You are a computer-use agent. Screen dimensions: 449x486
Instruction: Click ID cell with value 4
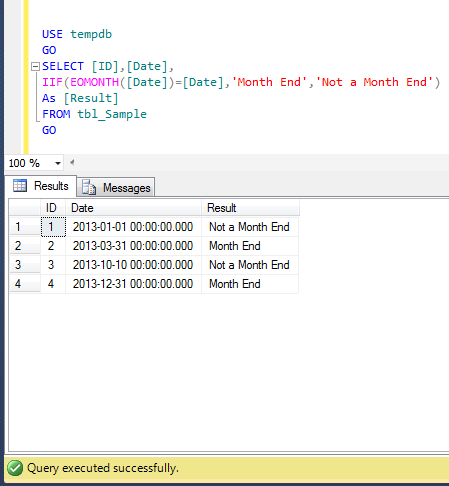tap(53, 284)
